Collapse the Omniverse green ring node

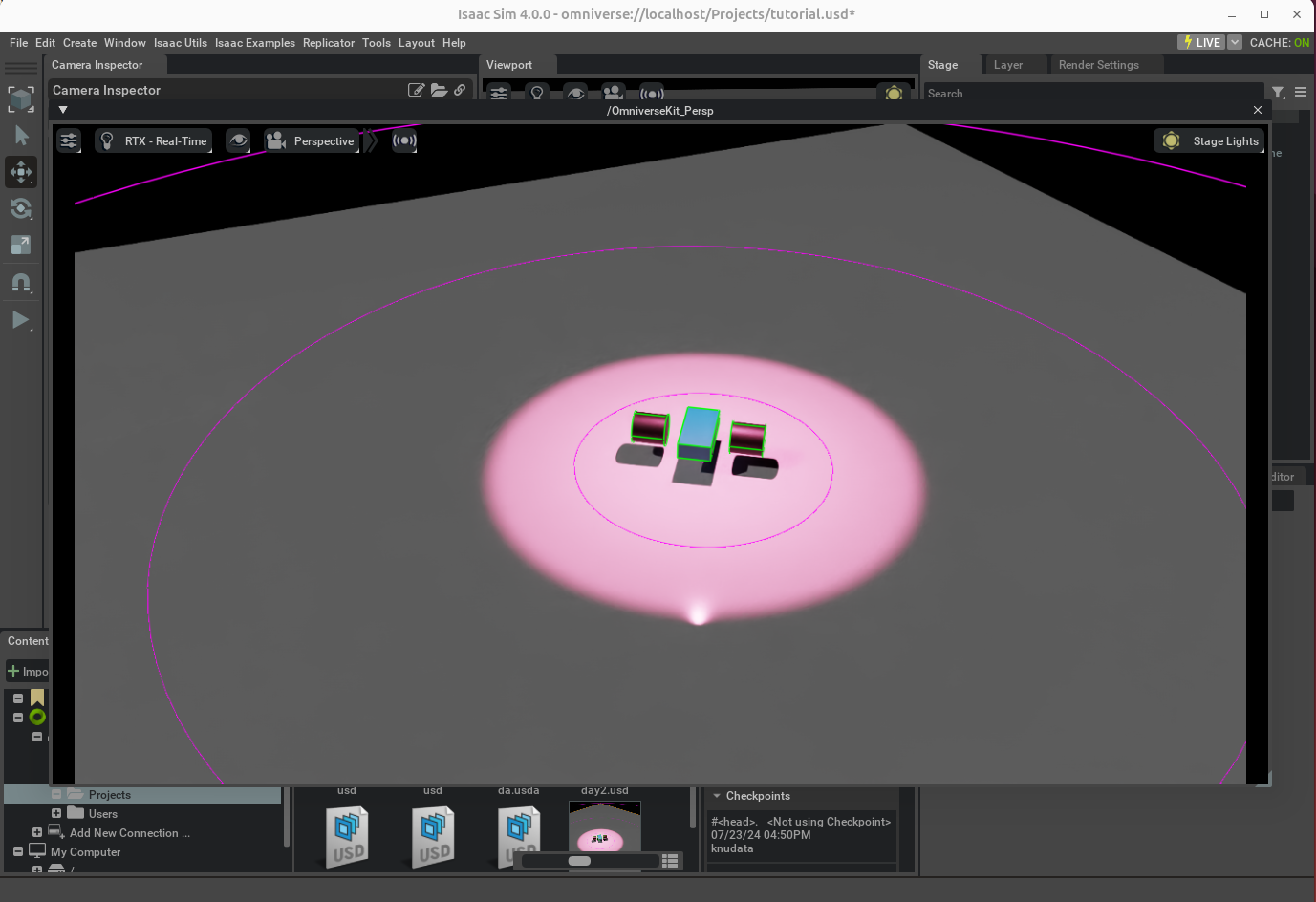tap(18, 718)
